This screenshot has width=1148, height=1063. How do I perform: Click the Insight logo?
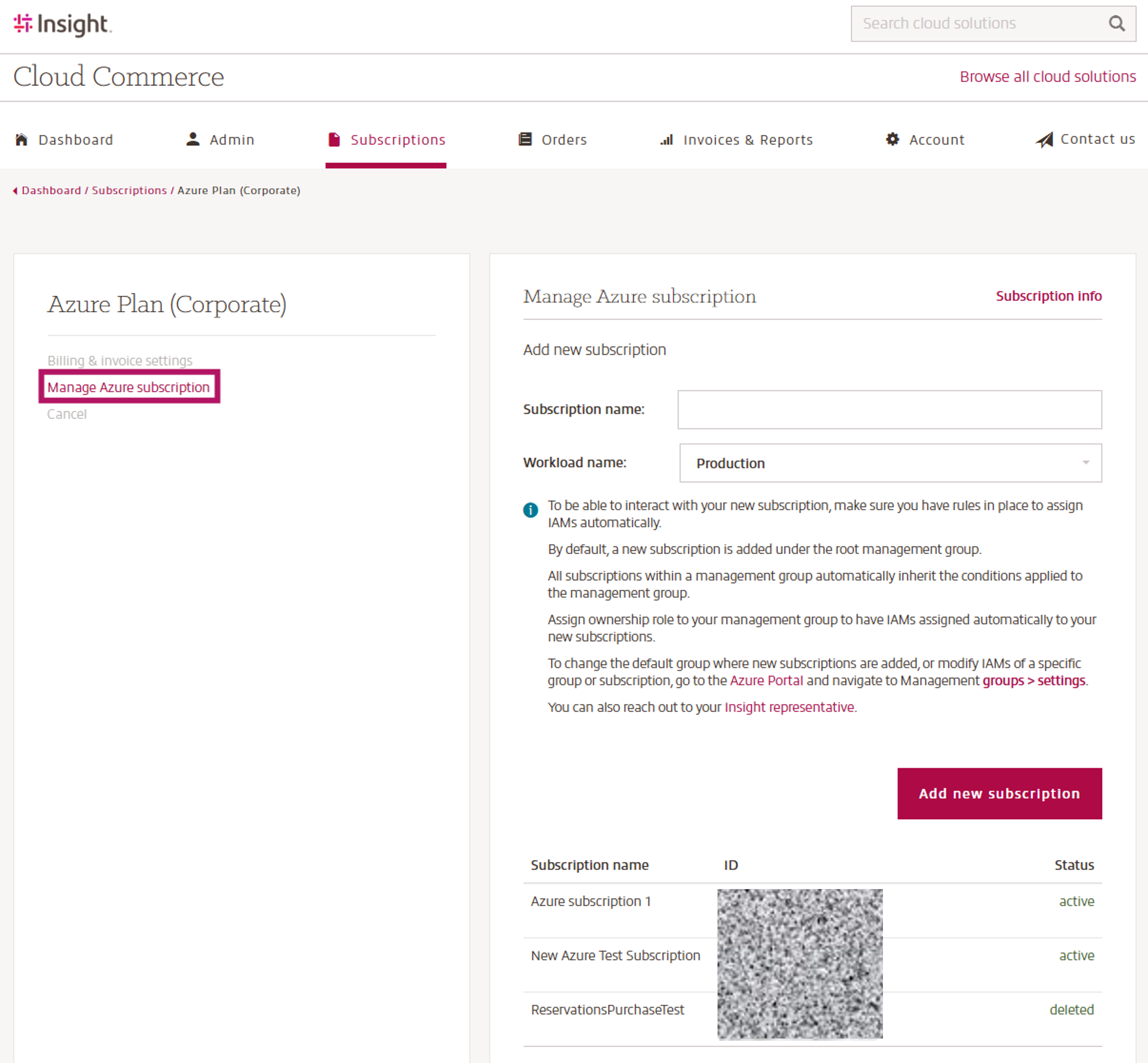62,24
